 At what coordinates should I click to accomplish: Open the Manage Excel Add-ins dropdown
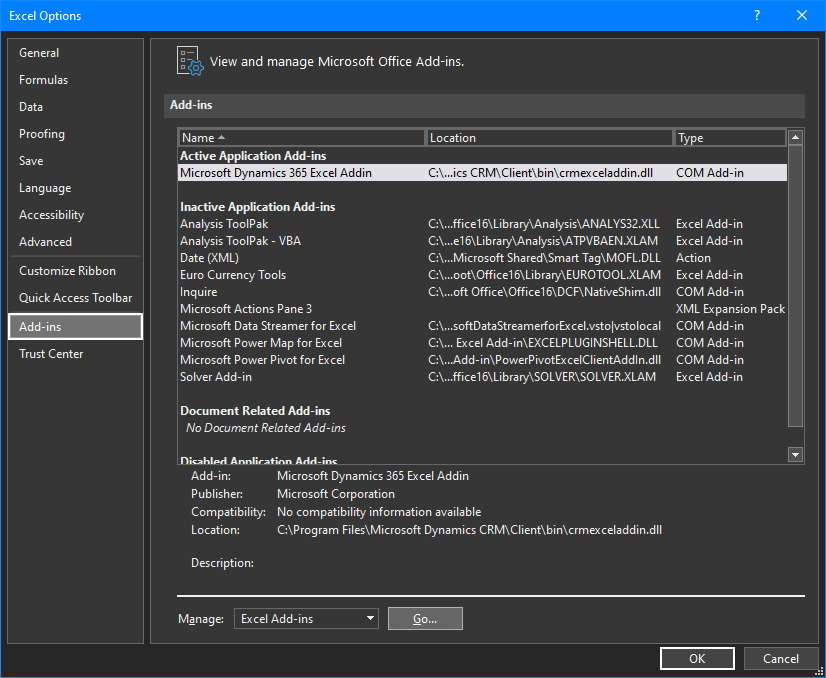(306, 618)
